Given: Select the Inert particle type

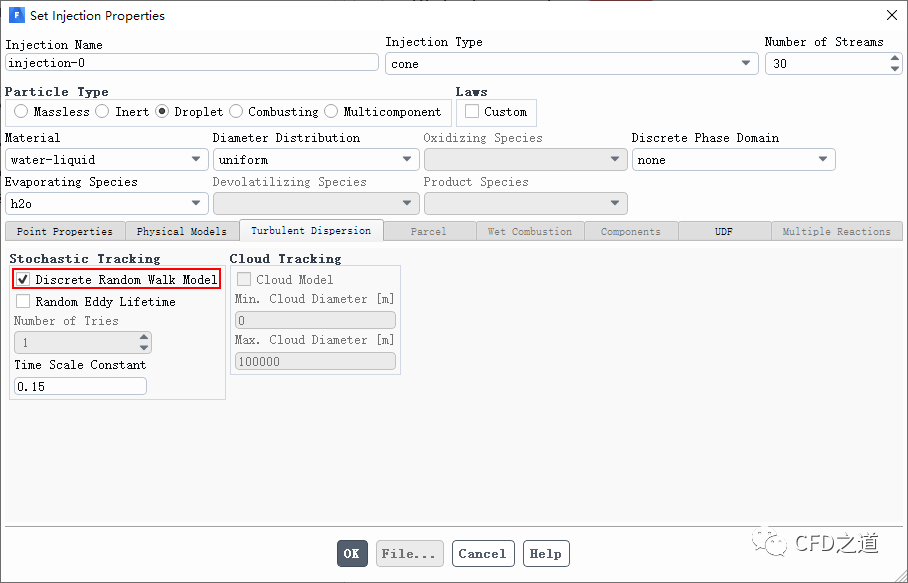Looking at the screenshot, I should 102,111.
